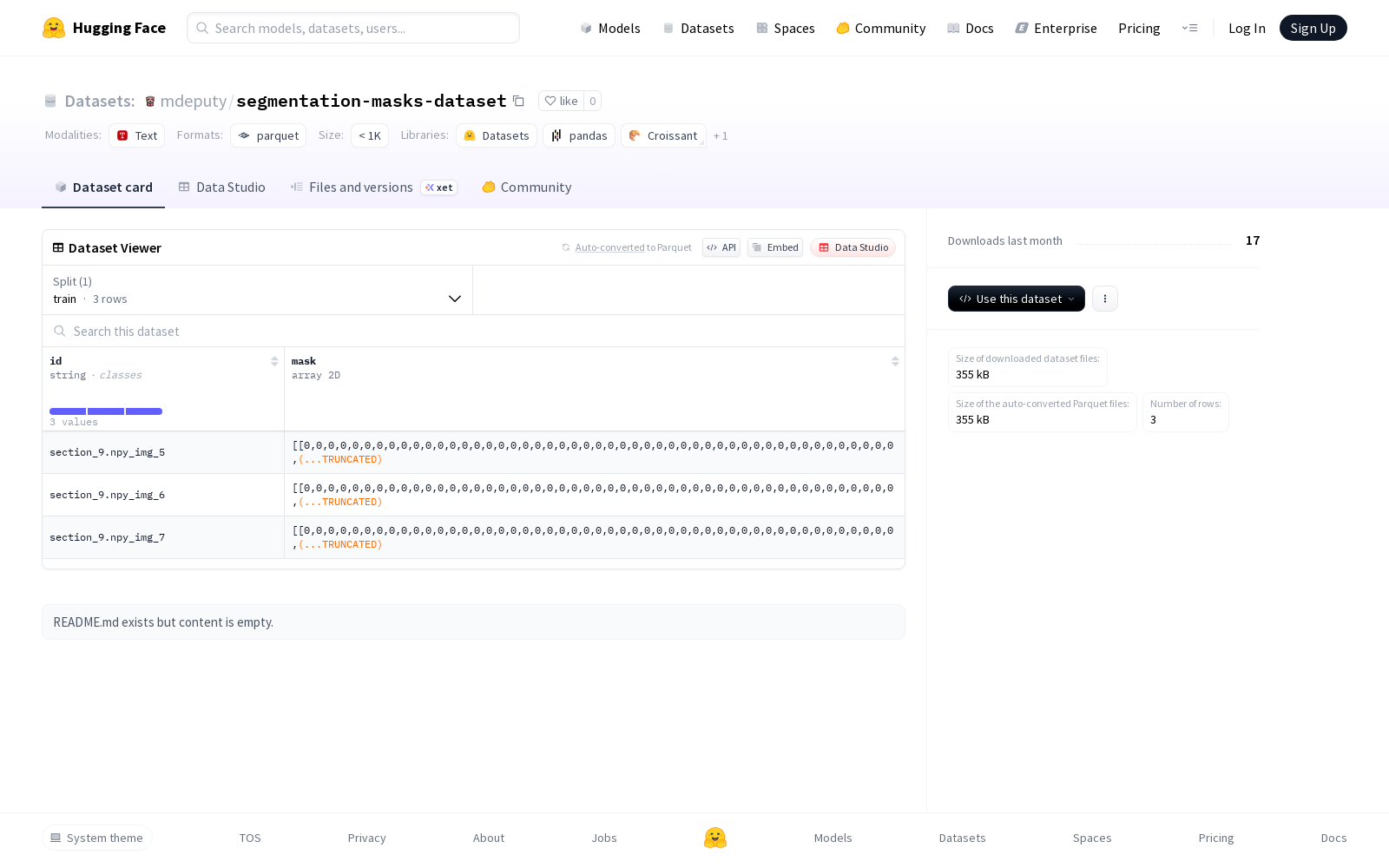Image resolution: width=1389 pixels, height=868 pixels.
Task: Sort the mask column with the arrows icon
Action: [x=895, y=361]
